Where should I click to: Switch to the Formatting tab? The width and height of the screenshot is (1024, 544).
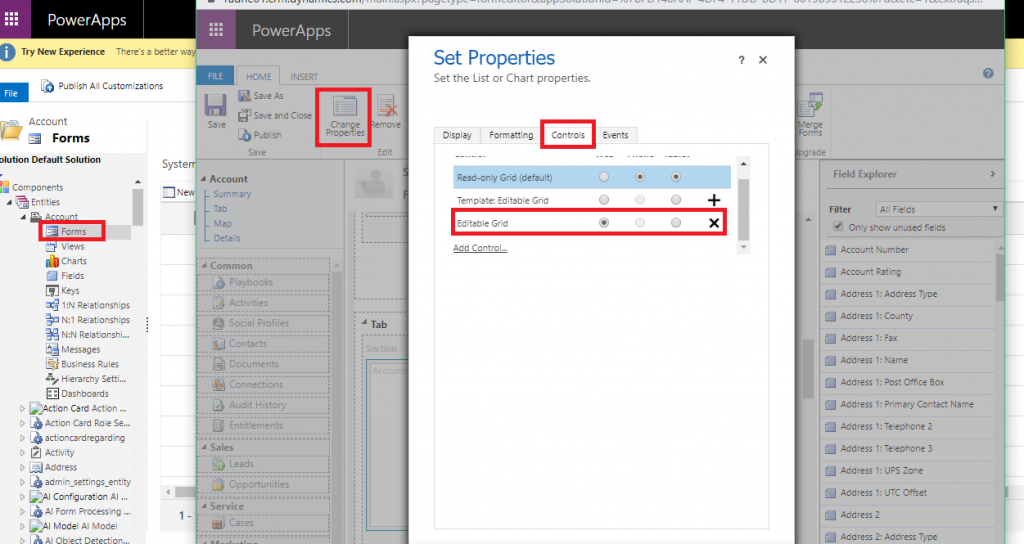point(511,135)
